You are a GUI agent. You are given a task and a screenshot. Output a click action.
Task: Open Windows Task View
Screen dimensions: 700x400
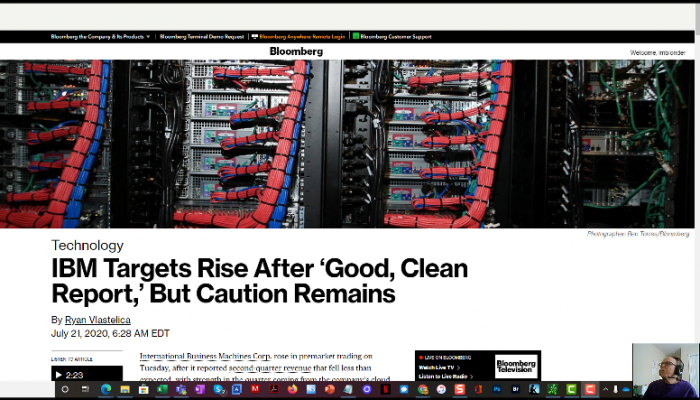point(85,389)
